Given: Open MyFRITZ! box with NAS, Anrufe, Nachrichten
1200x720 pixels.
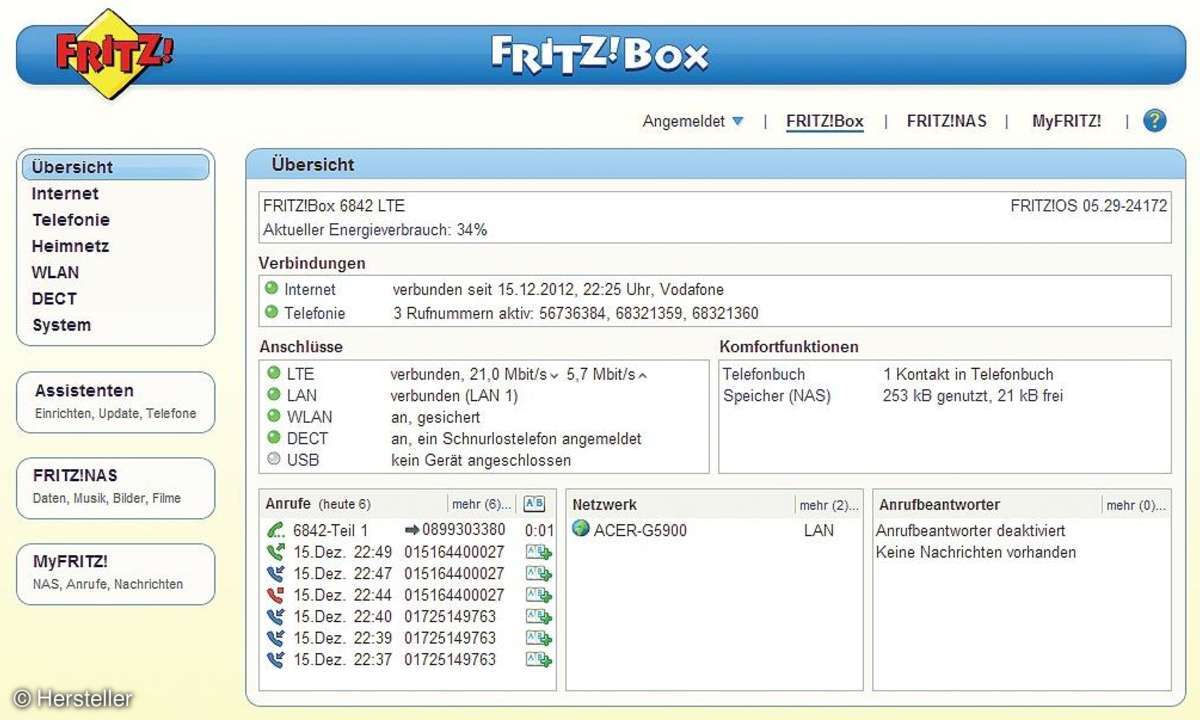Looking at the screenshot, I should pyautogui.click(x=116, y=574).
